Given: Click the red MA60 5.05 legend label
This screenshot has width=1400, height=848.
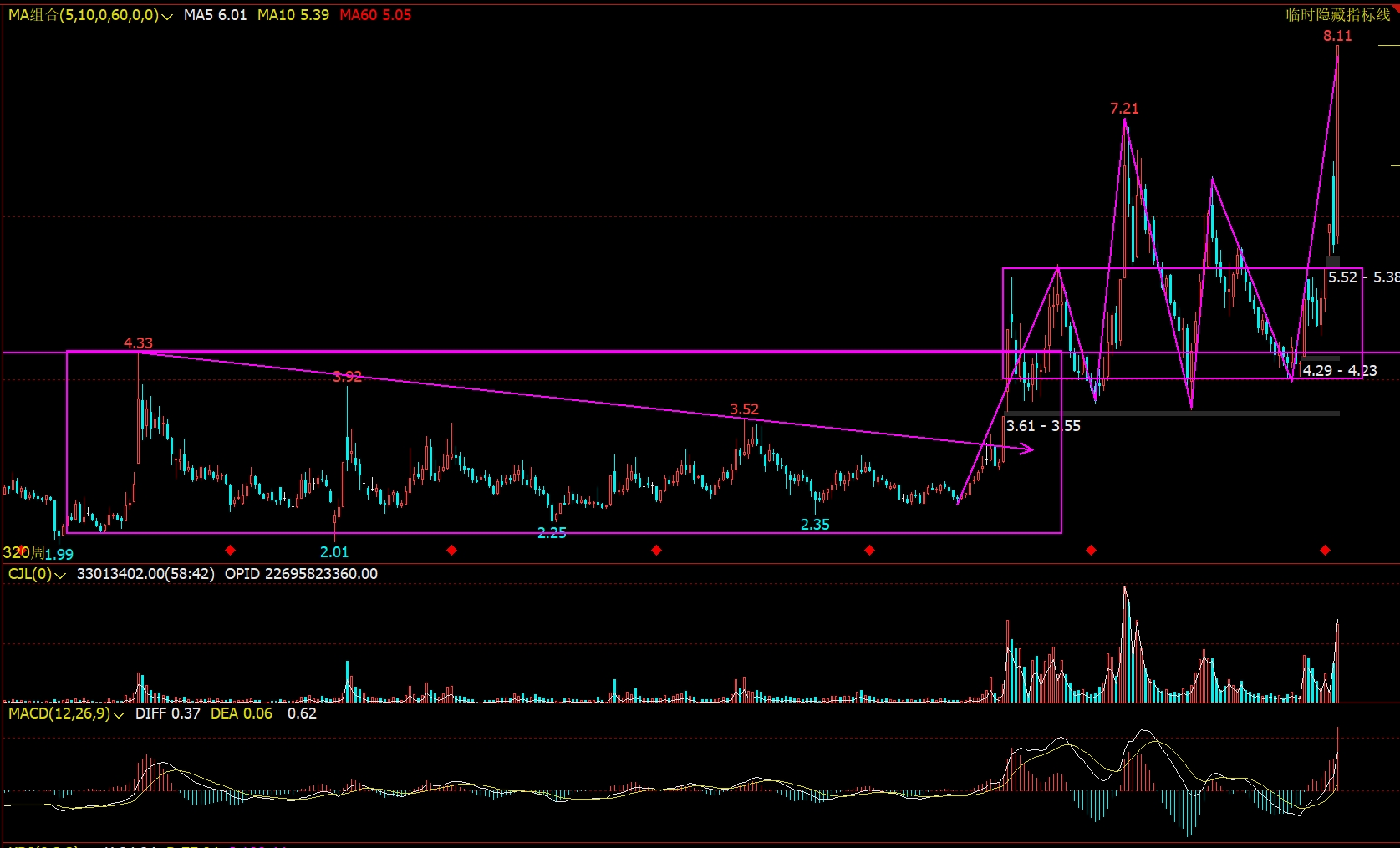Looking at the screenshot, I should 375,15.
